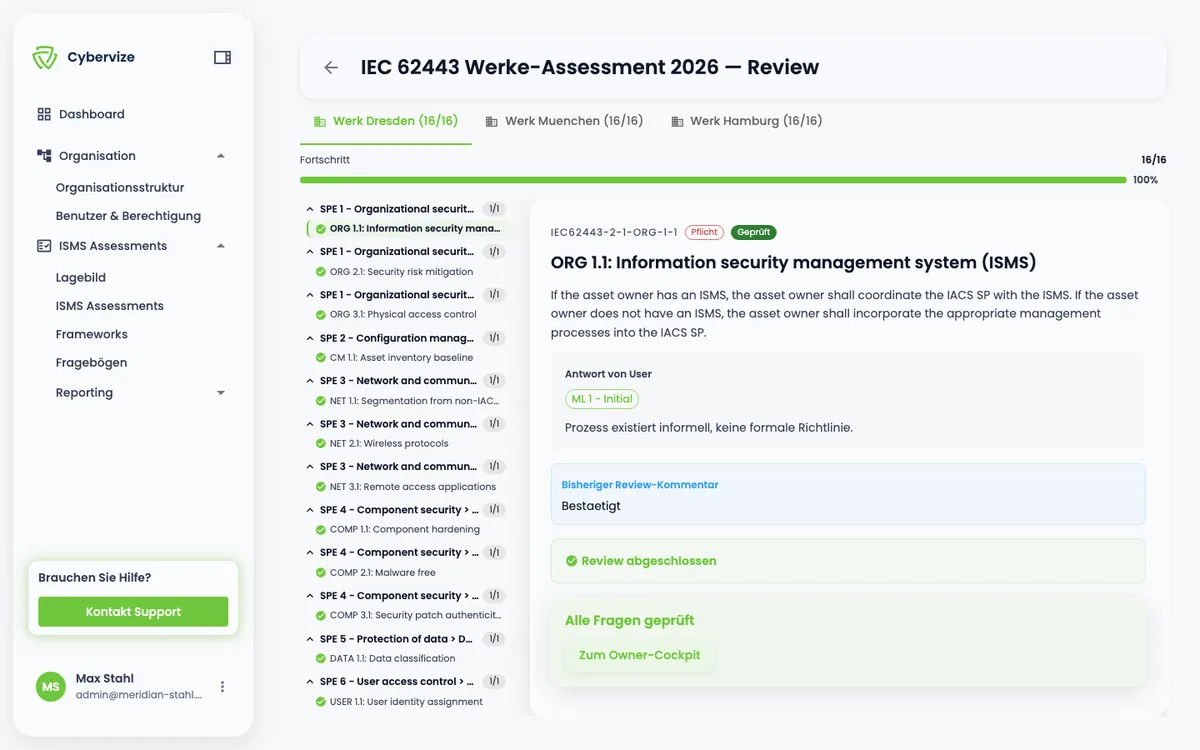Select the ISMS Assessments section icon
This screenshot has height=750, width=1200.
43,245
